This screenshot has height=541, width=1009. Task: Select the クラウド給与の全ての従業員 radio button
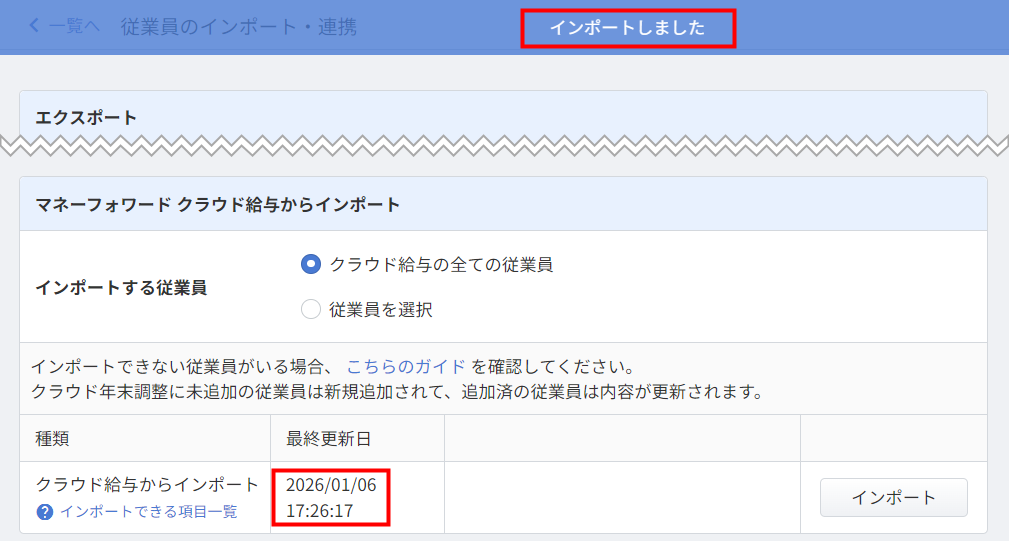click(311, 265)
